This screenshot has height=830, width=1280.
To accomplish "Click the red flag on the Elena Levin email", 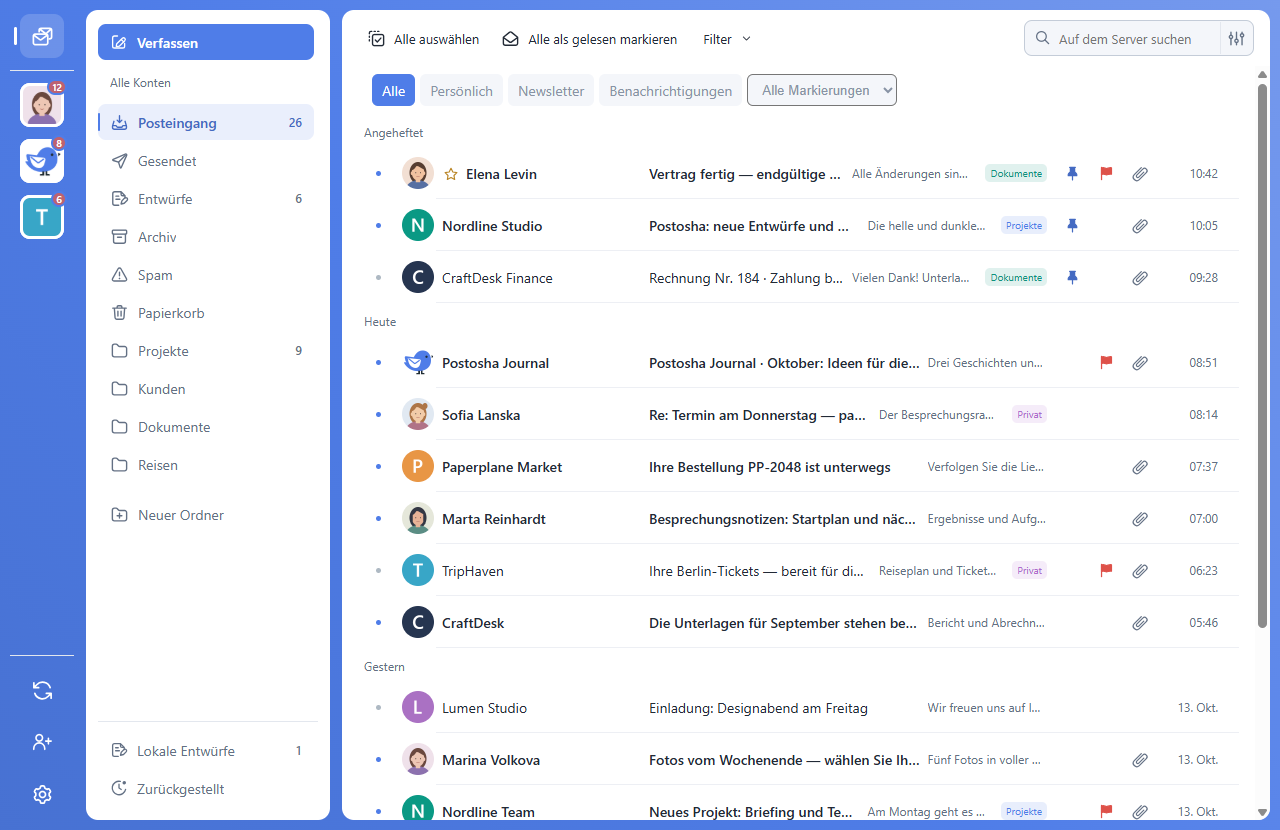I will 1106,173.
